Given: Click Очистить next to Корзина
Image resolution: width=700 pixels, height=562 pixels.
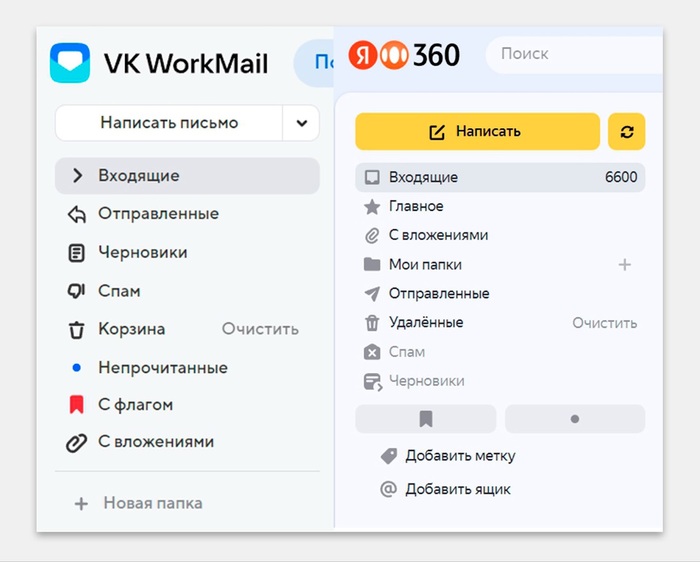Looking at the screenshot, I should [x=260, y=329].
